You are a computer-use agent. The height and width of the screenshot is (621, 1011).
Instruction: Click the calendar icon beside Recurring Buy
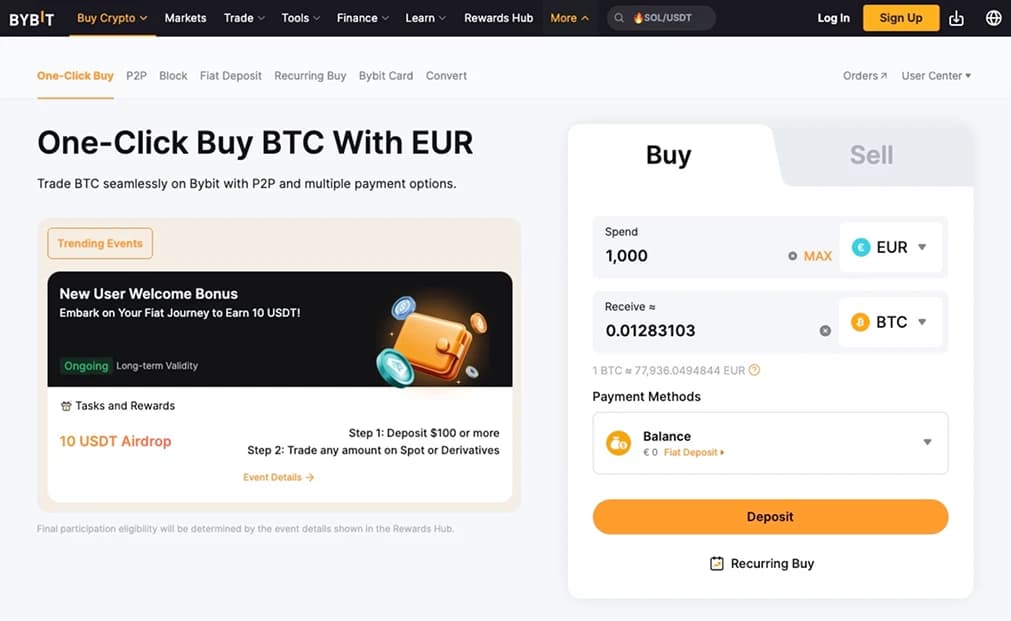(716, 563)
